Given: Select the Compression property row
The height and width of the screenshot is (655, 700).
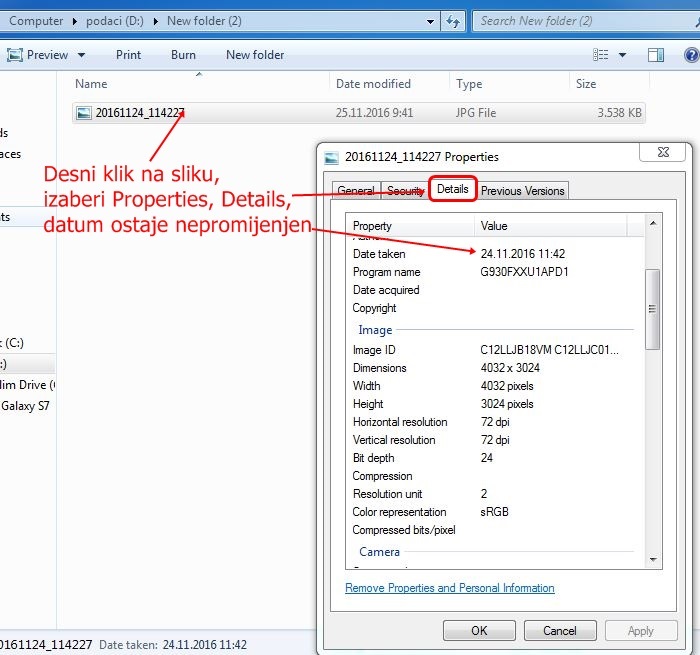Looking at the screenshot, I should click(496, 476).
